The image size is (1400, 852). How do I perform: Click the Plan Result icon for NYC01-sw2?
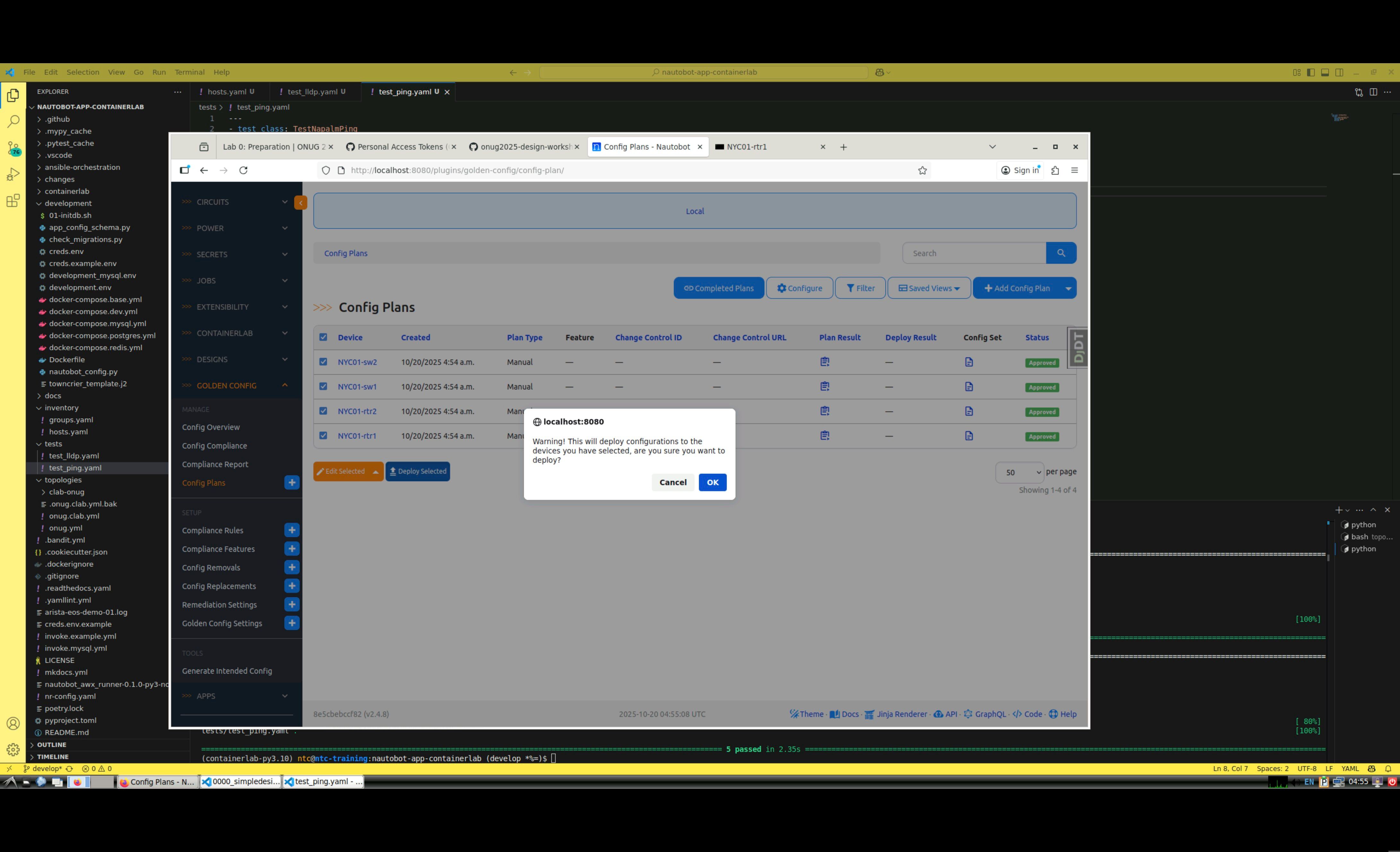pos(825,362)
